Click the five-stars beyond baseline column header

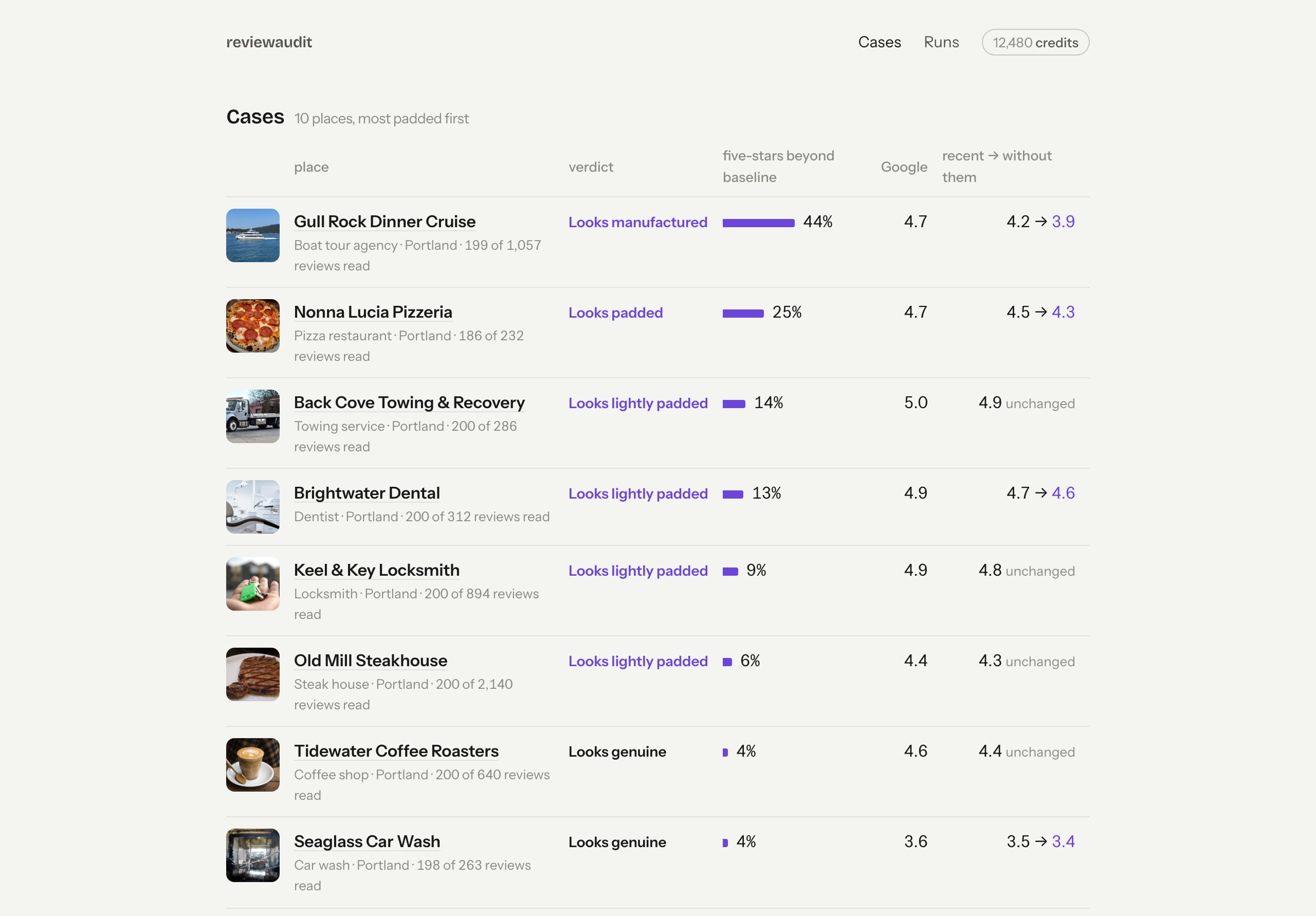click(778, 167)
